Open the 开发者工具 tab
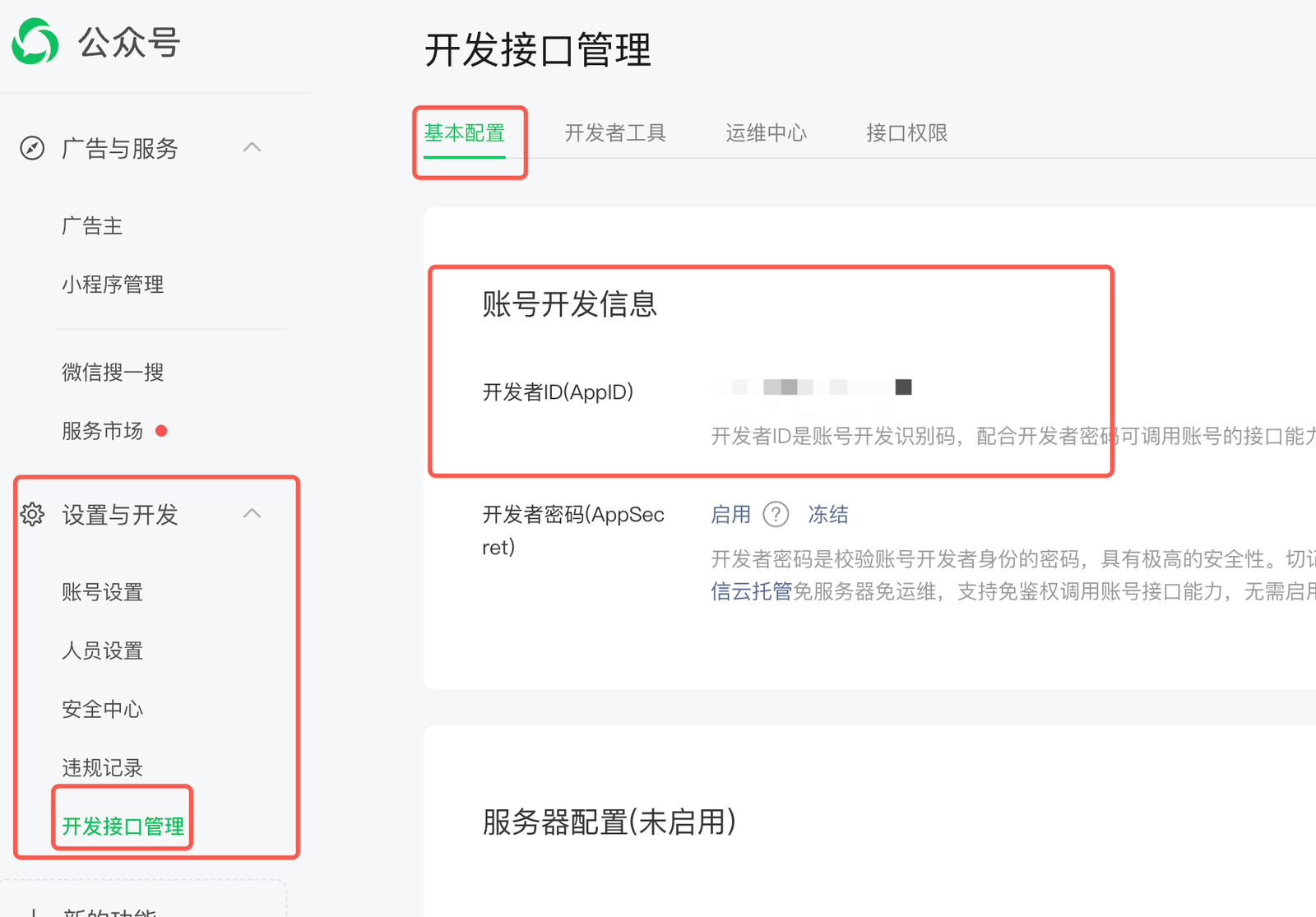The image size is (1316, 917). point(615,133)
